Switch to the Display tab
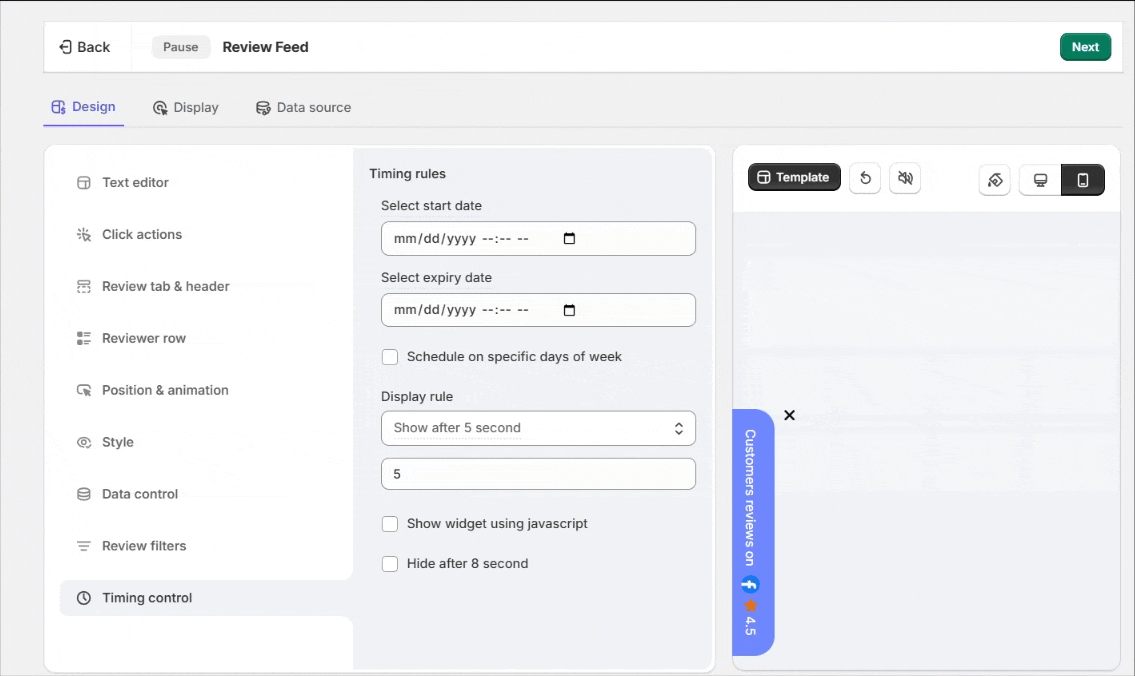The height and width of the screenshot is (676, 1135). [x=186, y=108]
